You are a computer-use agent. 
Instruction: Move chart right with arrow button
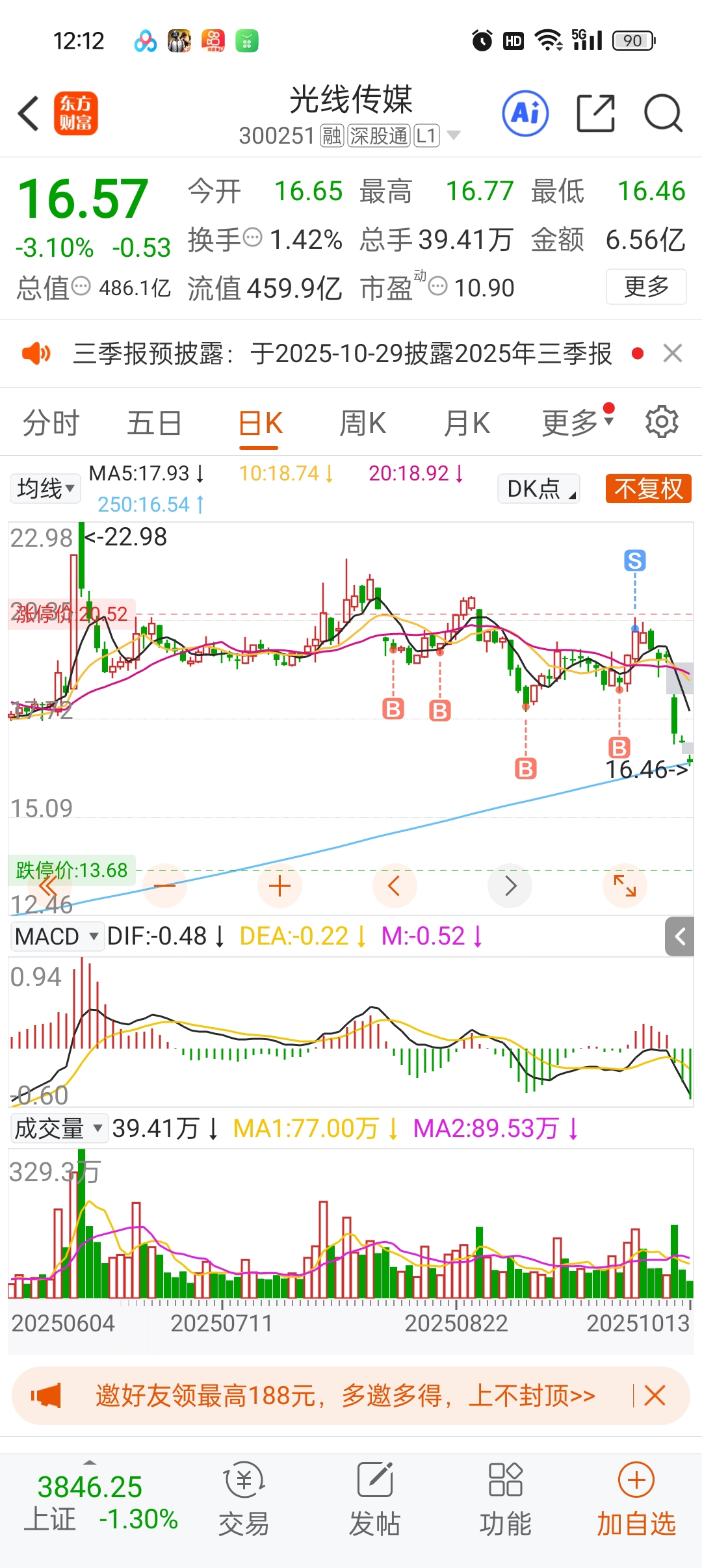[510, 885]
